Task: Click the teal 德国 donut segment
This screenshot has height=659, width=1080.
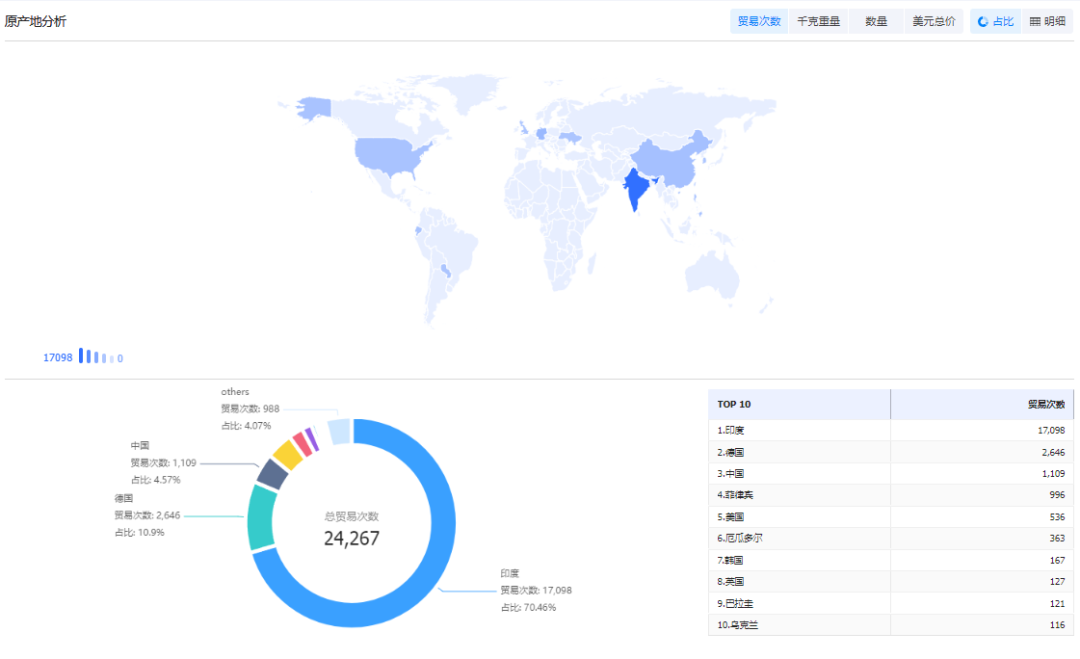Action: (x=261, y=517)
